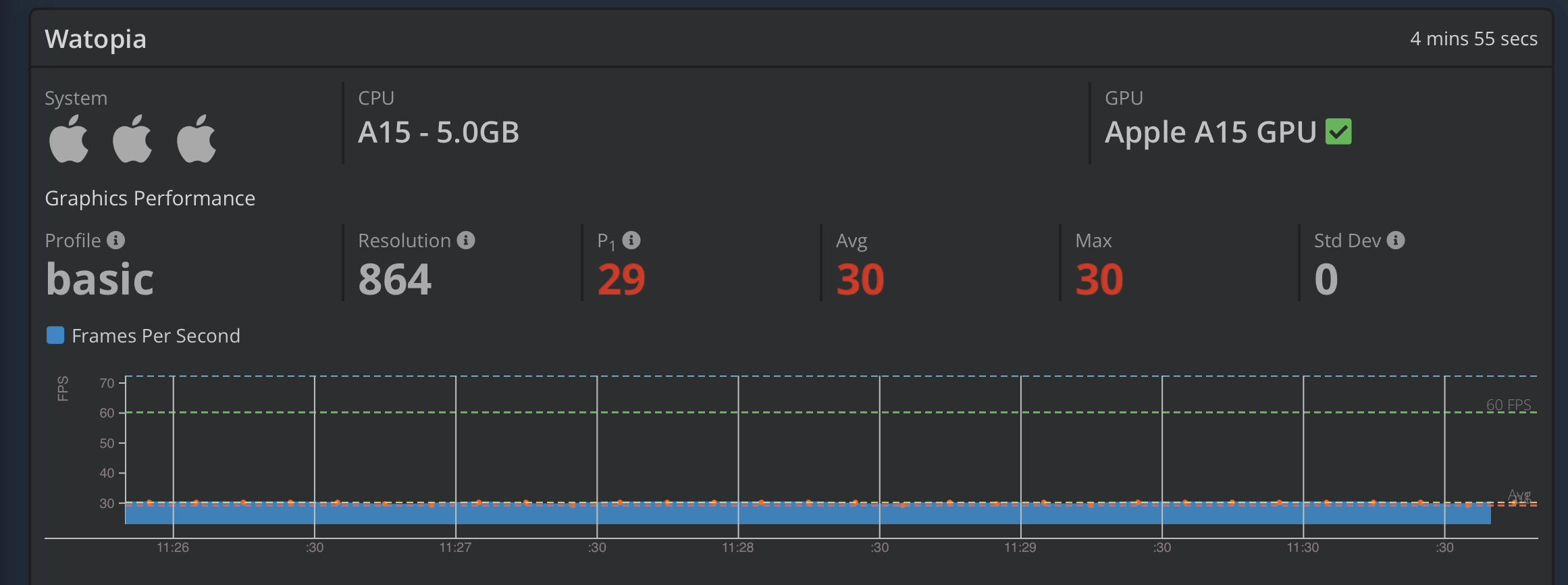Click the green GPU verified checkmark
Image resolution: width=1568 pixels, height=585 pixels.
(x=1338, y=132)
